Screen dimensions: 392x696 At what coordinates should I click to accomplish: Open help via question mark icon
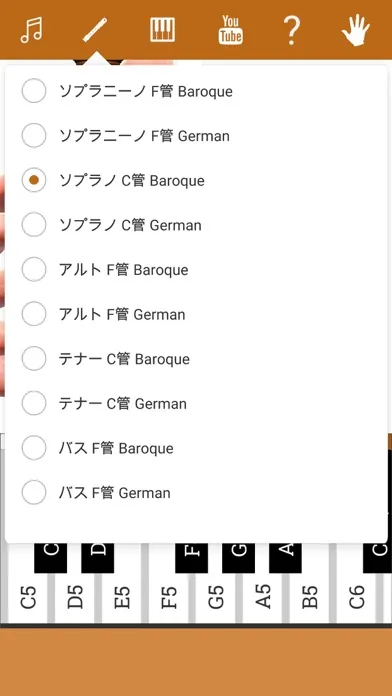click(291, 30)
